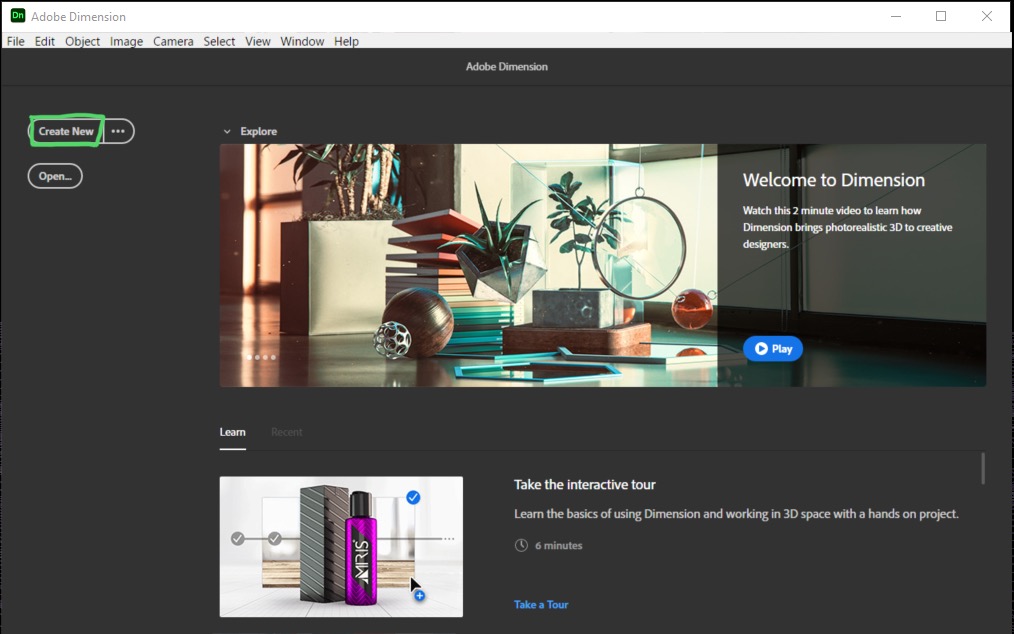Maximize the Adobe Dimension window
This screenshot has height=634, width=1014.
pos(941,16)
